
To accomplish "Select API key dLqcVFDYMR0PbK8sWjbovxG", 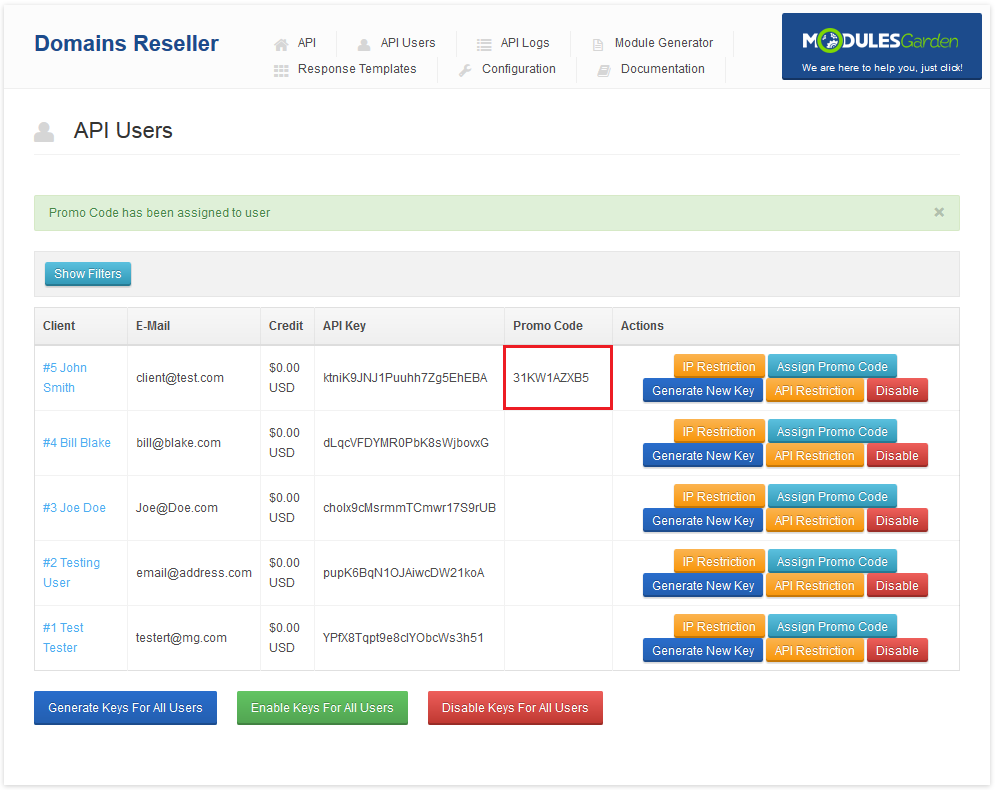I will click(406, 443).
